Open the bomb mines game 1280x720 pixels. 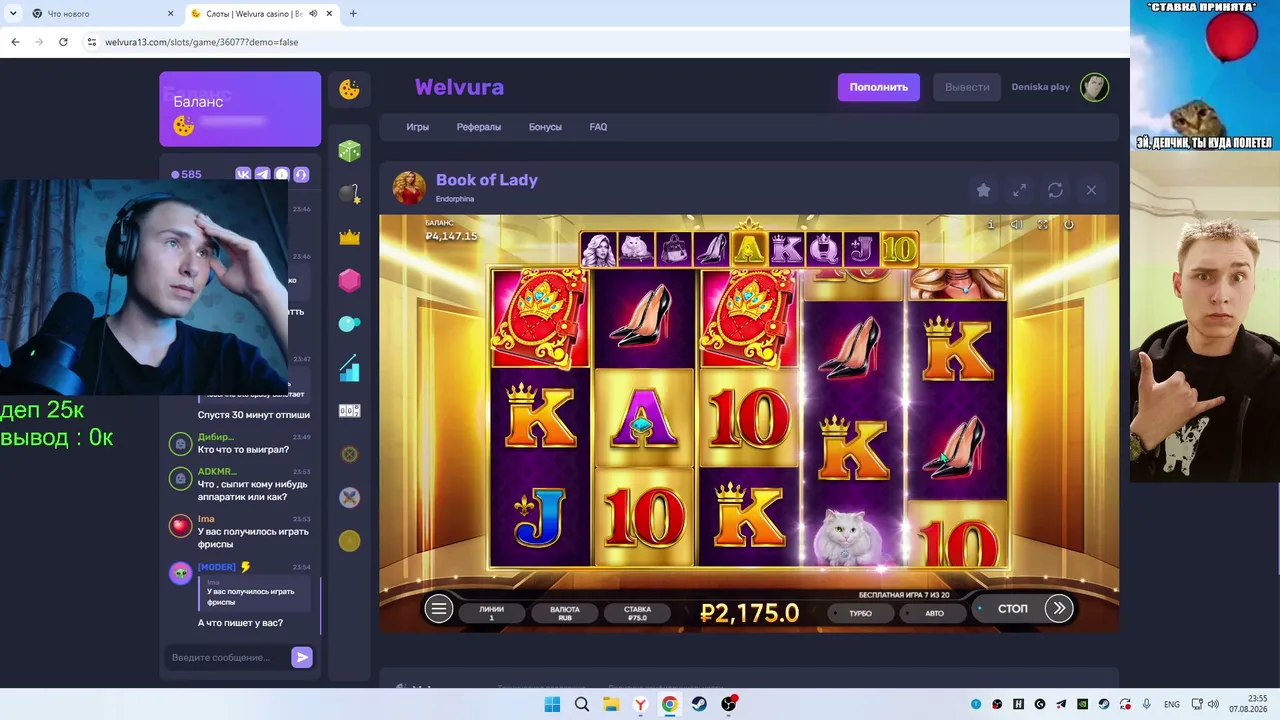(349, 194)
